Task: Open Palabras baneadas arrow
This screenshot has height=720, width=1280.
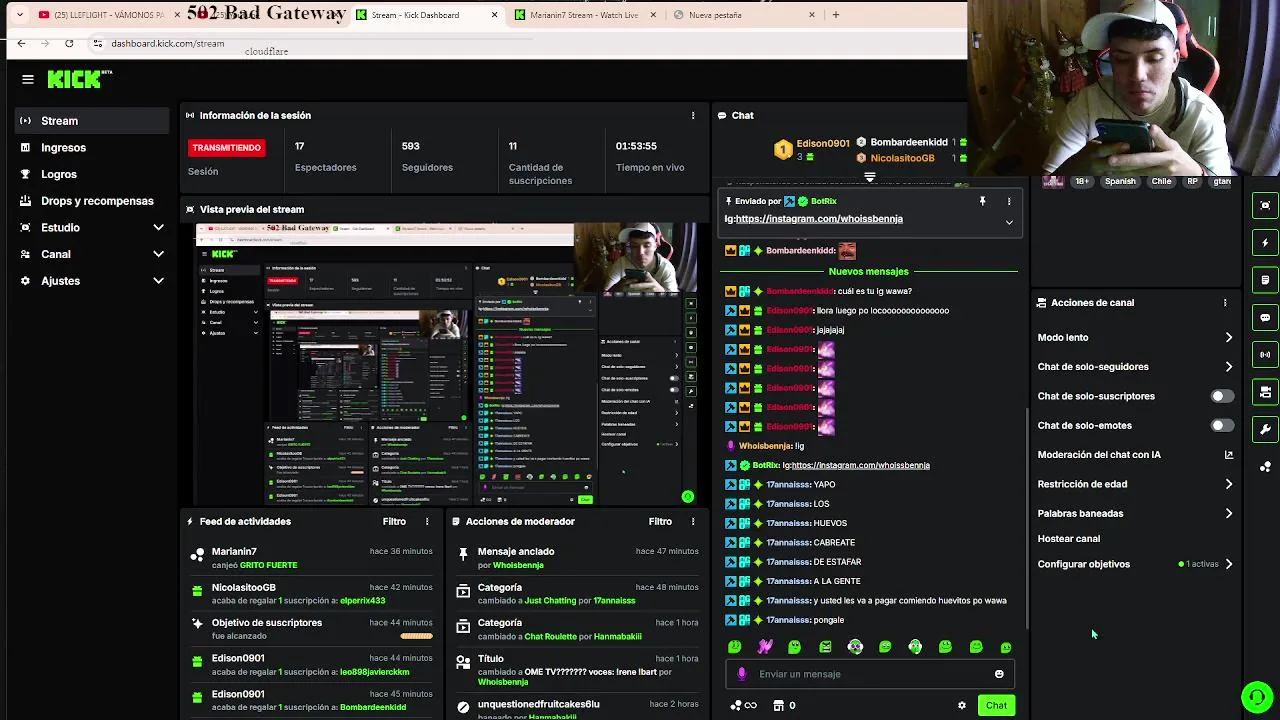Action: pos(1229,513)
